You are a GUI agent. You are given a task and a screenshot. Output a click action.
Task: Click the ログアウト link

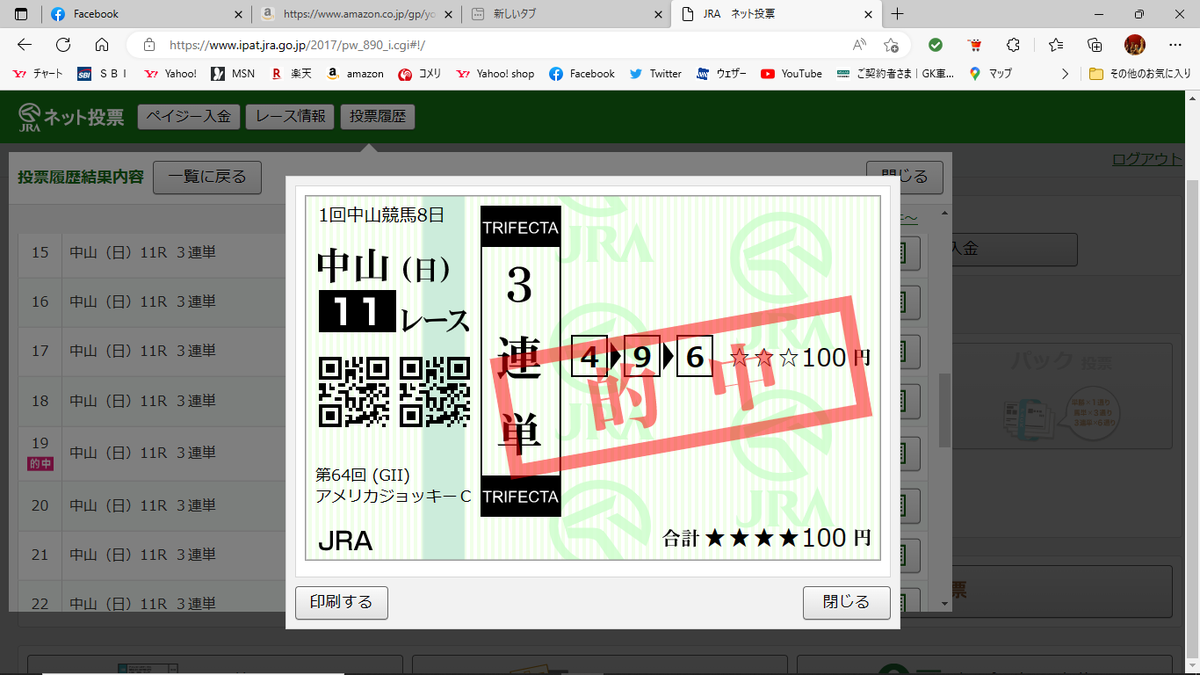1147,160
